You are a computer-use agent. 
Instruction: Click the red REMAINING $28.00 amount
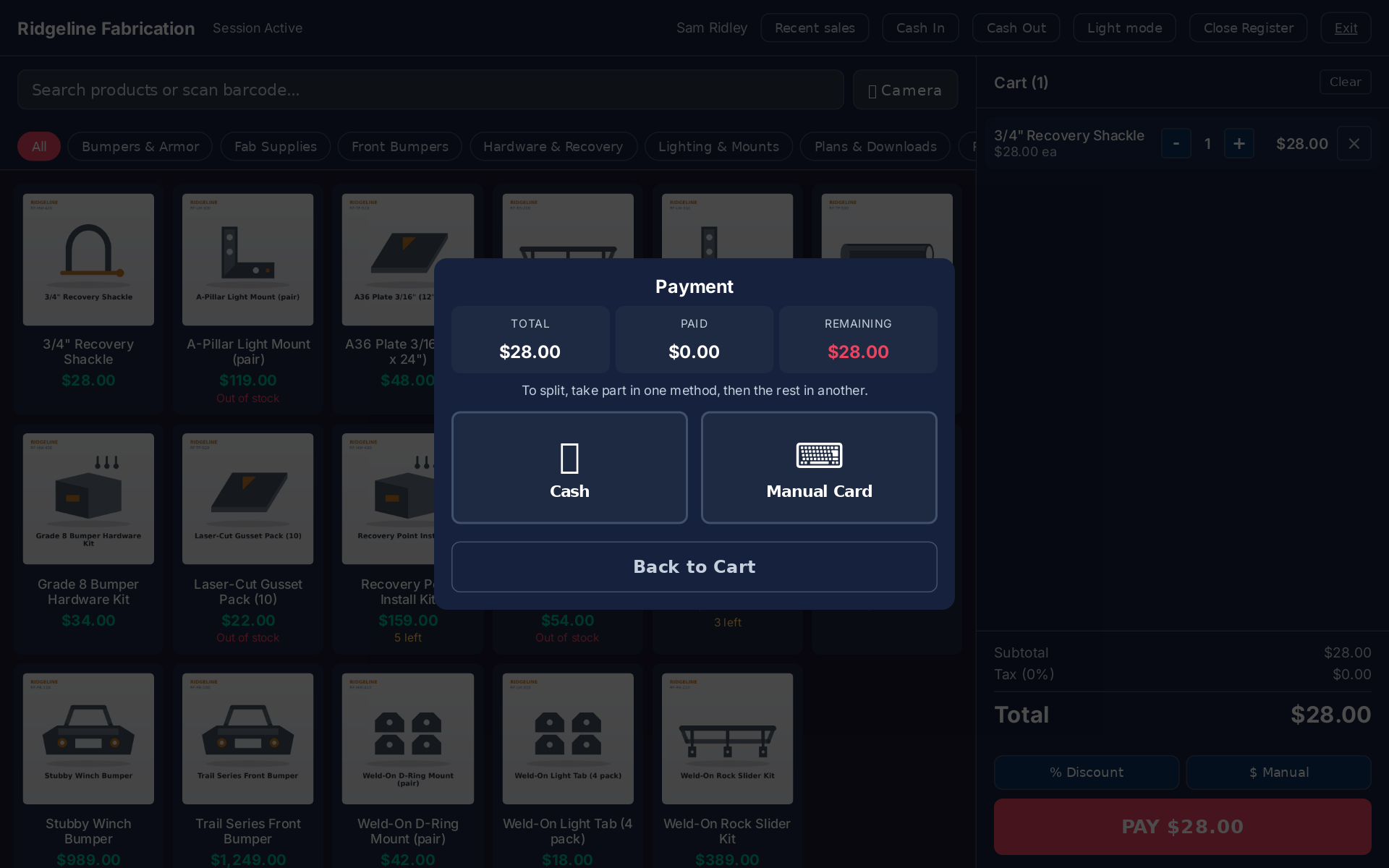[858, 352]
